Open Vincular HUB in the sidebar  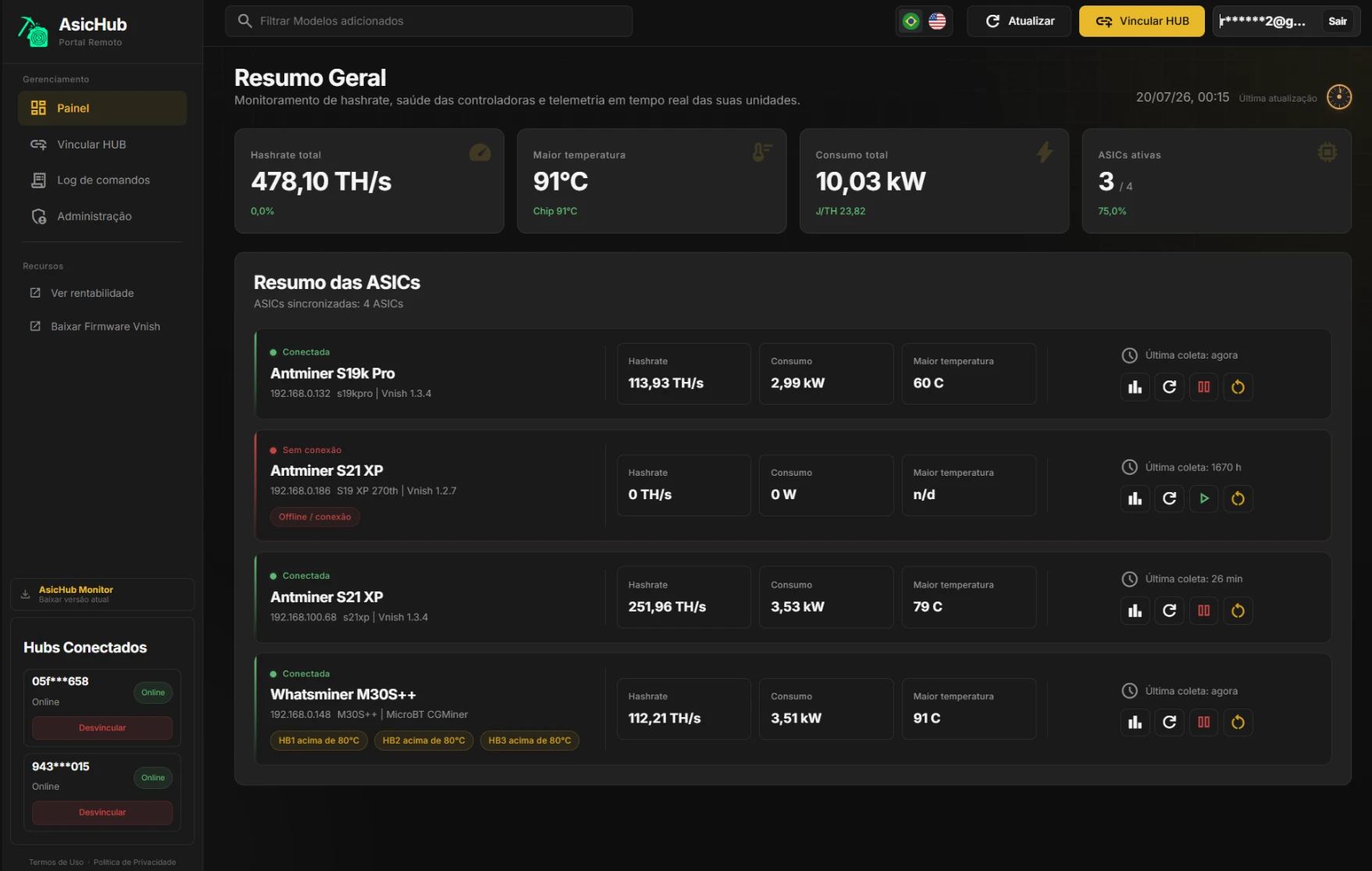102,145
